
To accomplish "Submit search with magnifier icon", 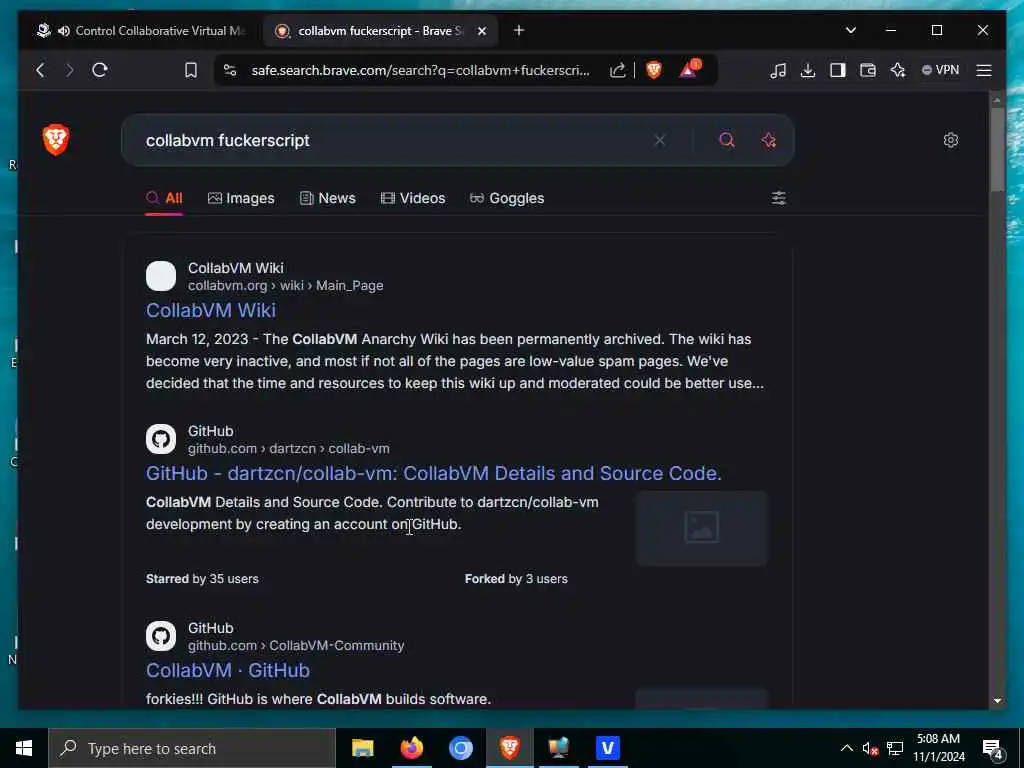I will pyautogui.click(x=727, y=140).
